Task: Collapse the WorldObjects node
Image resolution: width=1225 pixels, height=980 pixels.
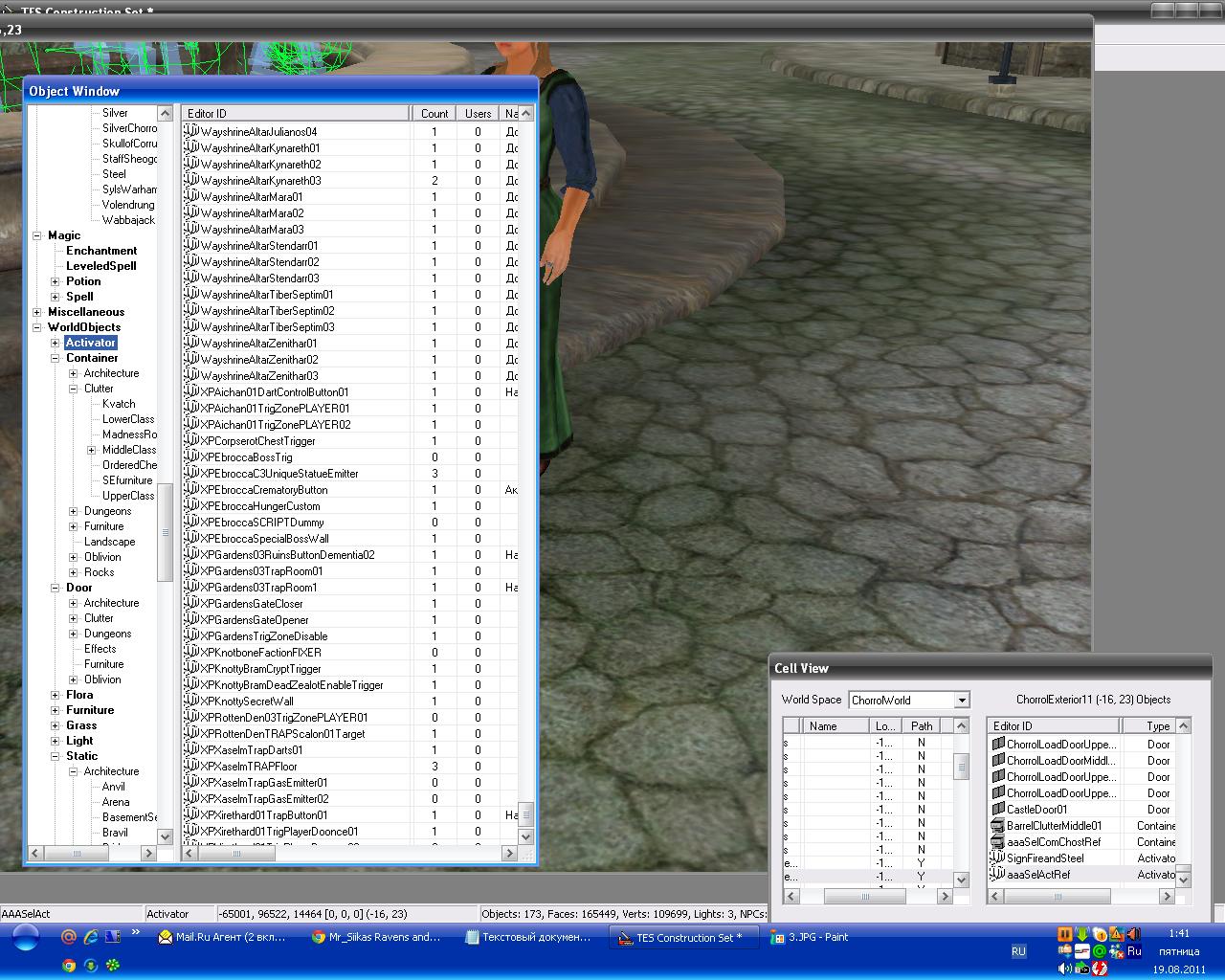Action: tap(37, 327)
